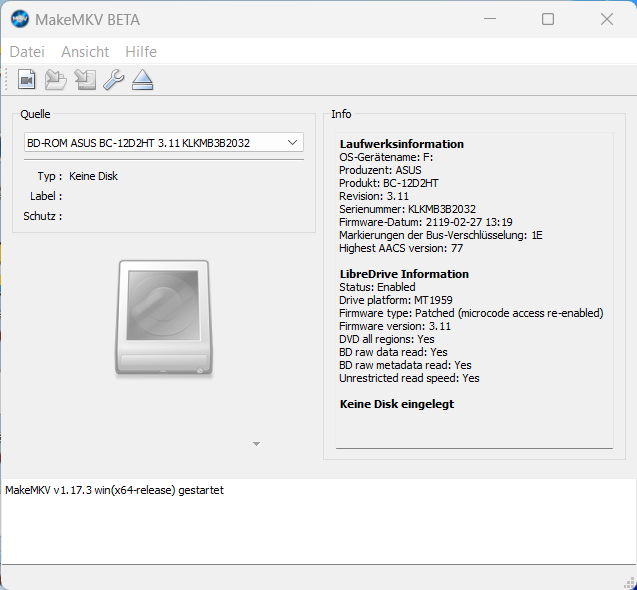Click the large gray drive image

pyautogui.click(x=164, y=318)
